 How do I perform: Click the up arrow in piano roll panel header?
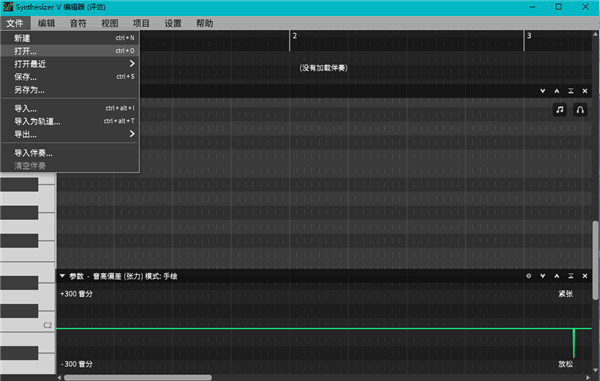pos(557,91)
